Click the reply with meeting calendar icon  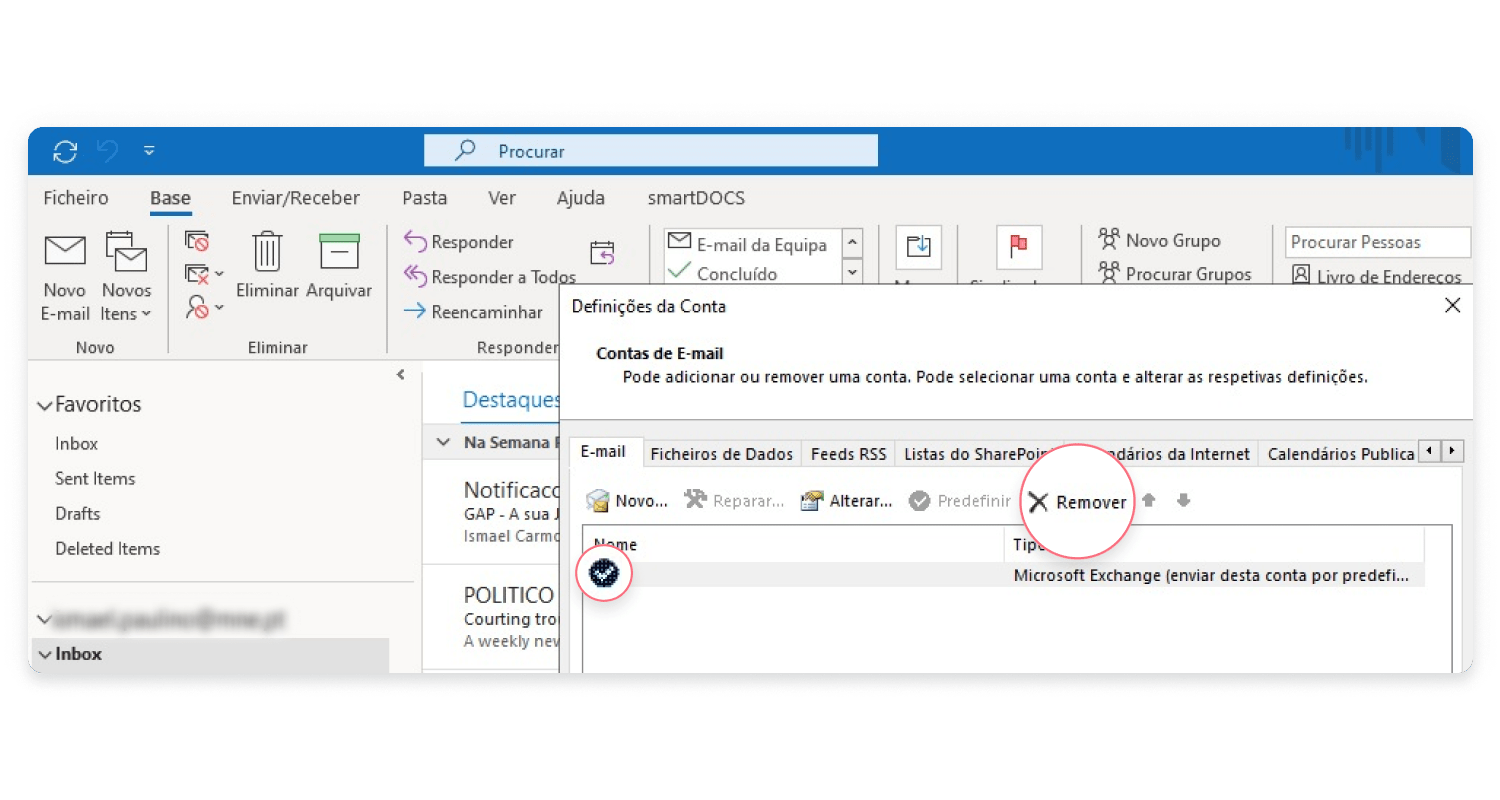(x=602, y=253)
